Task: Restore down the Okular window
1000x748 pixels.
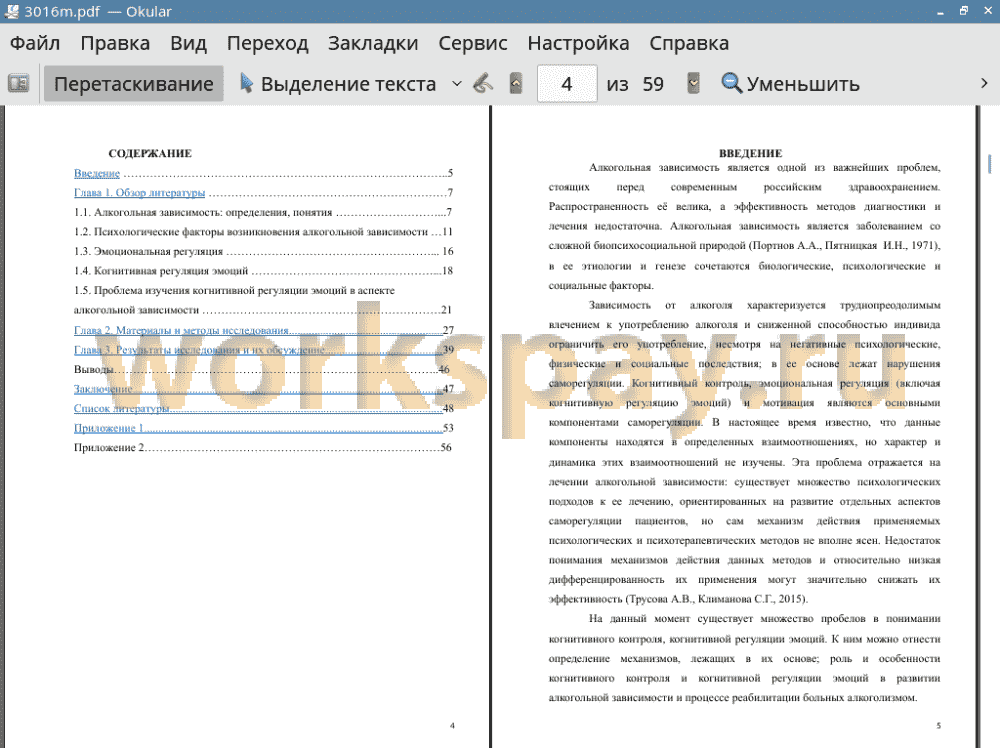Action: [x=964, y=11]
